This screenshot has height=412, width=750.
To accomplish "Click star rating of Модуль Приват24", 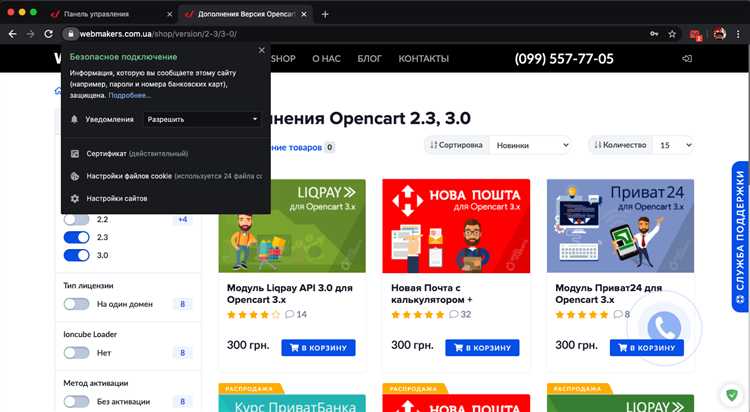I will tap(582, 314).
